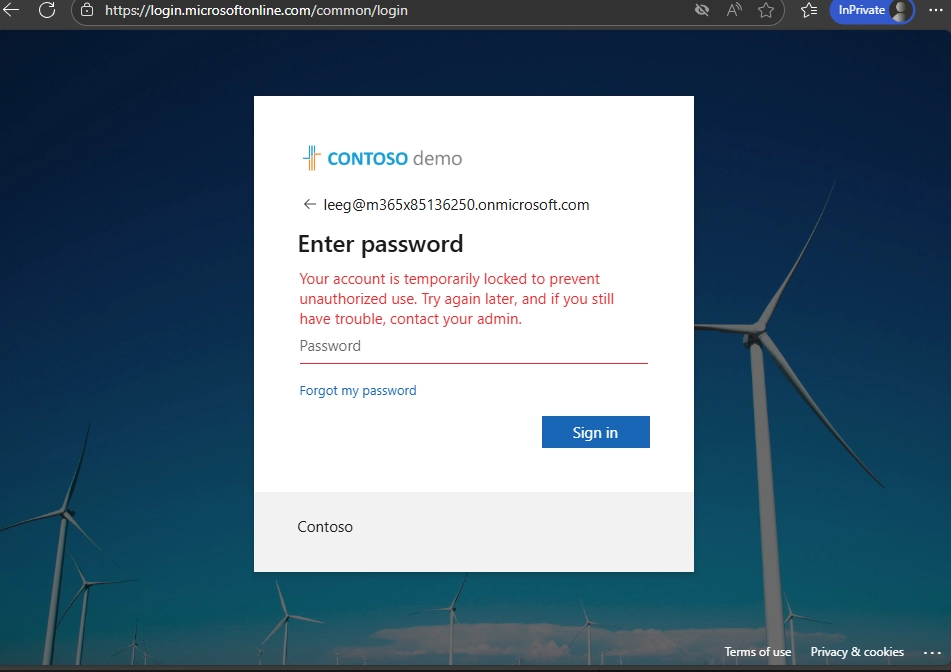Open Privacy & cookies
The width and height of the screenshot is (951, 672).
click(857, 651)
